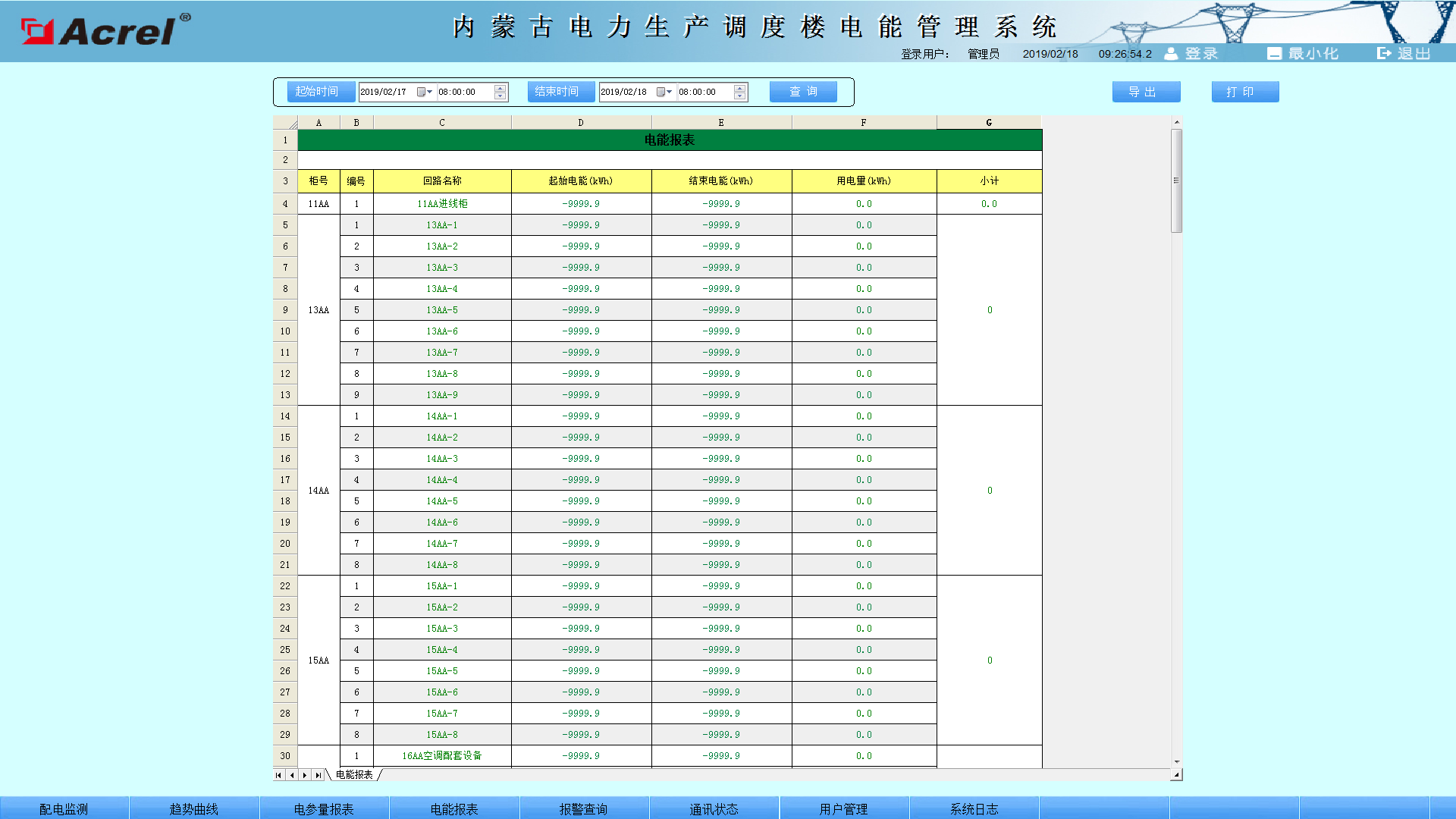Click the 14AA cabinet number cell

click(x=318, y=491)
